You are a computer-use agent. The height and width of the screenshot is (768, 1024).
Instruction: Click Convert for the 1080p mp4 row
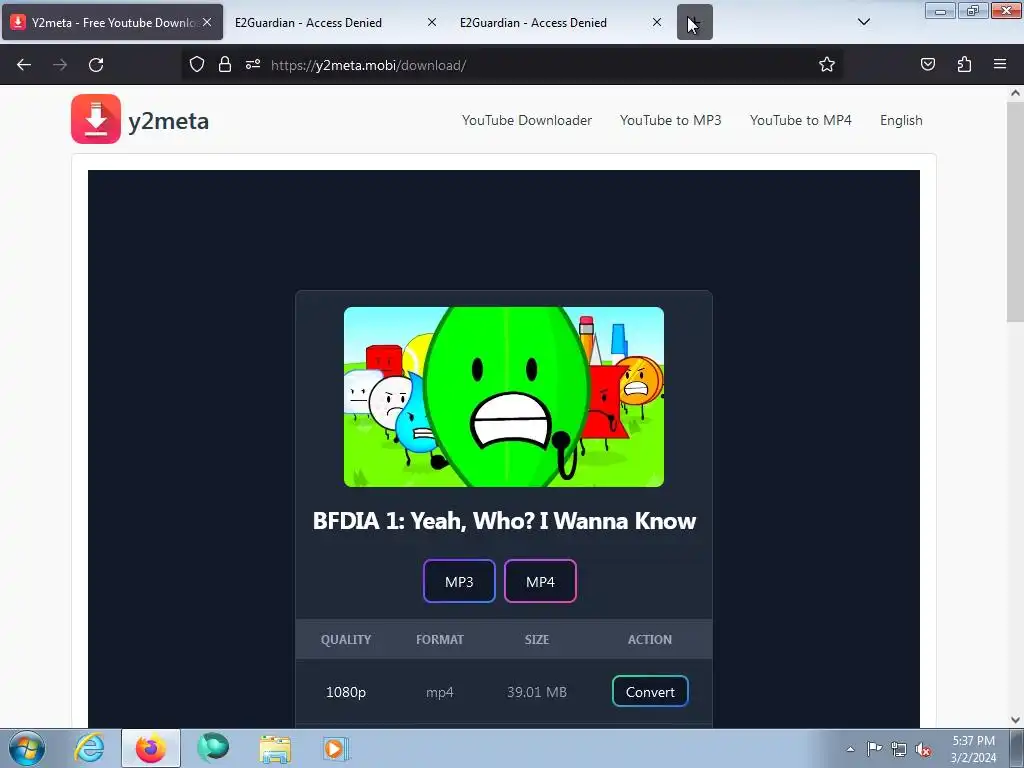650,692
